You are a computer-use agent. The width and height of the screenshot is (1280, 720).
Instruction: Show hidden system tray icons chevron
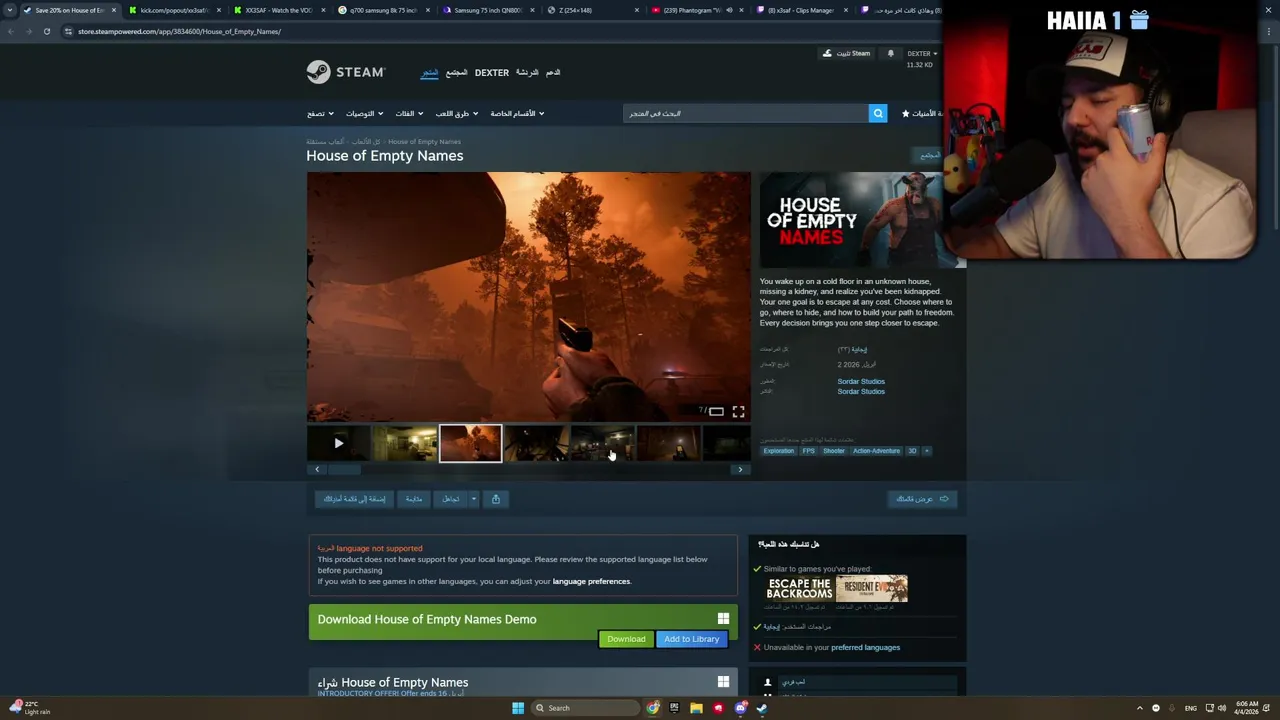(x=1139, y=708)
